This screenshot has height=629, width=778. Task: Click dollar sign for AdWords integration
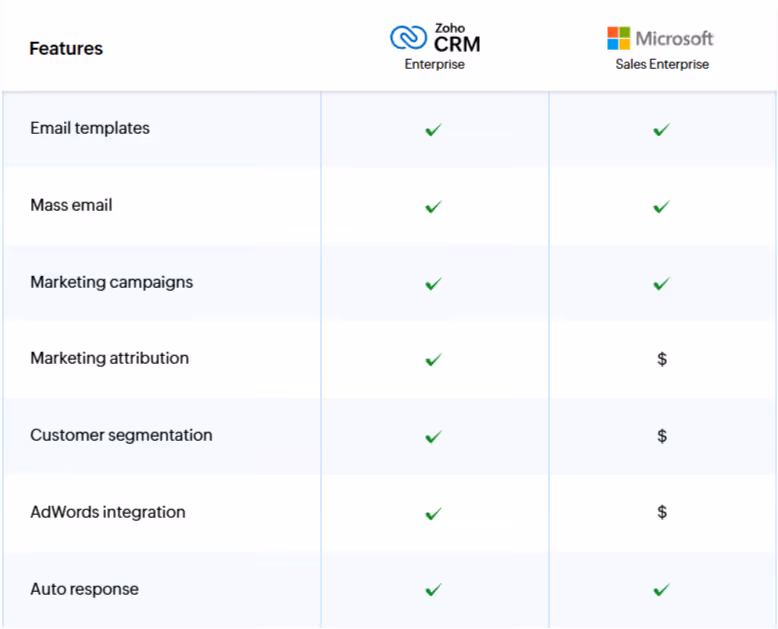[x=662, y=512]
